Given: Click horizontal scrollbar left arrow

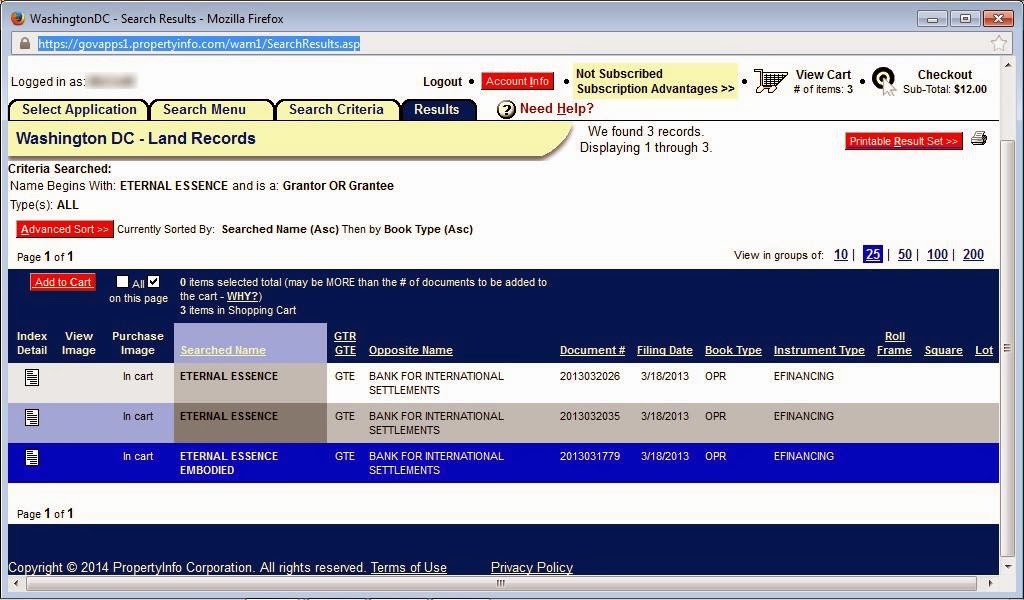Looking at the screenshot, I should (x=16, y=583).
